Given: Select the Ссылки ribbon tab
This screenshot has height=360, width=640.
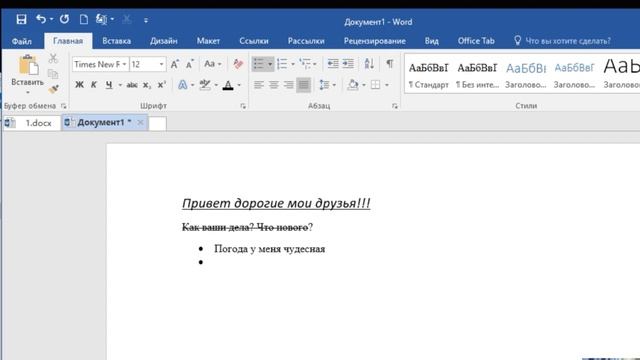Looking at the screenshot, I should pyautogui.click(x=253, y=41).
